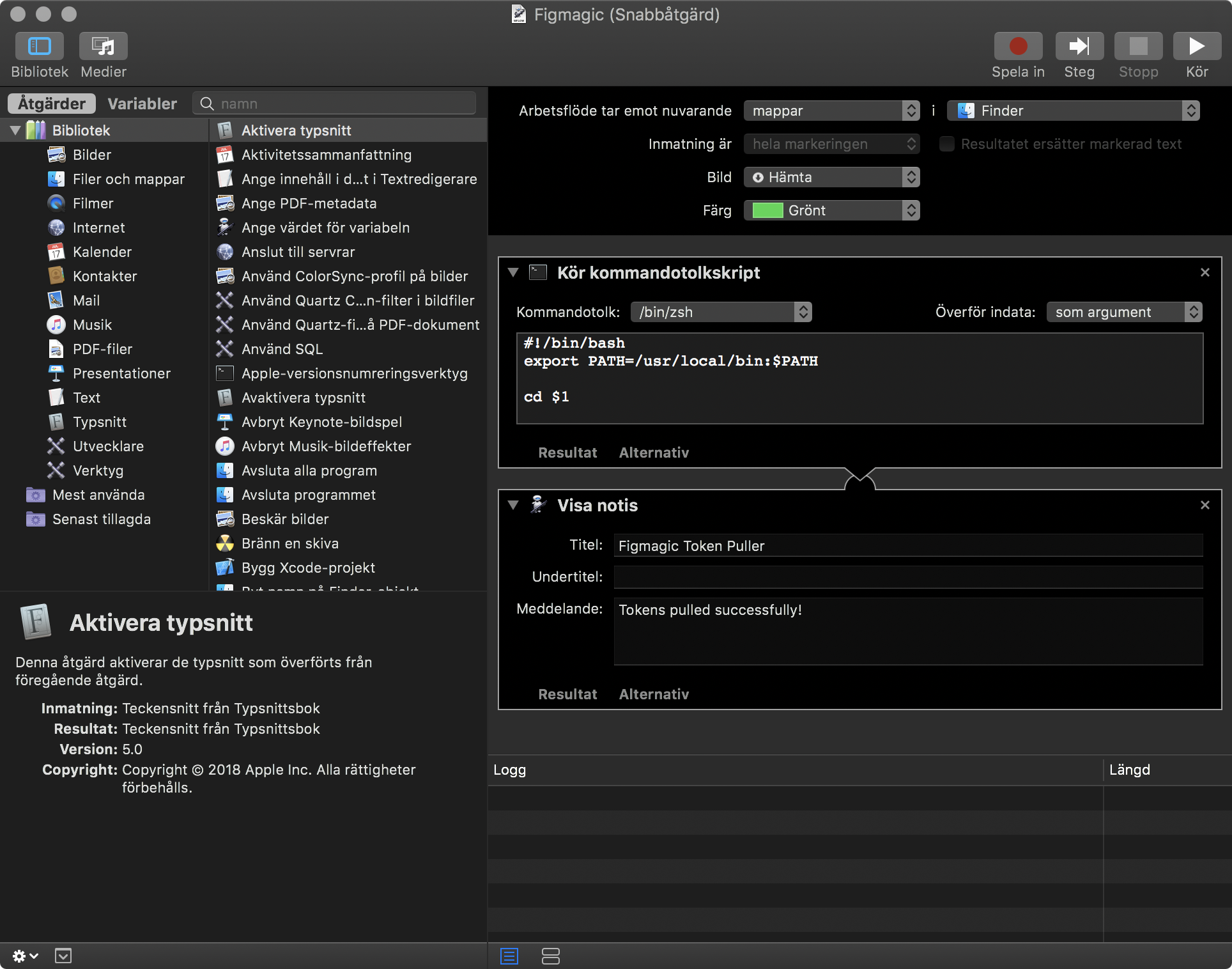Click the Spela in record button
1232x969 pixels.
pyautogui.click(x=1017, y=46)
